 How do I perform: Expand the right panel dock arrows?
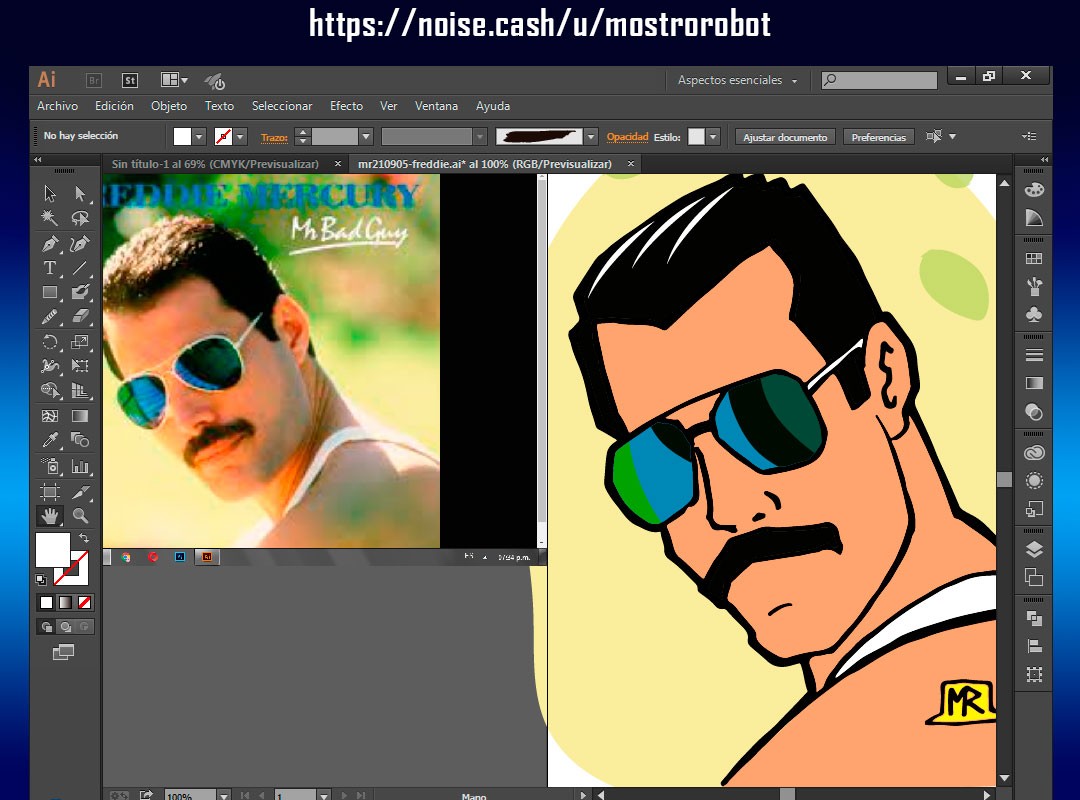pos(1044,160)
